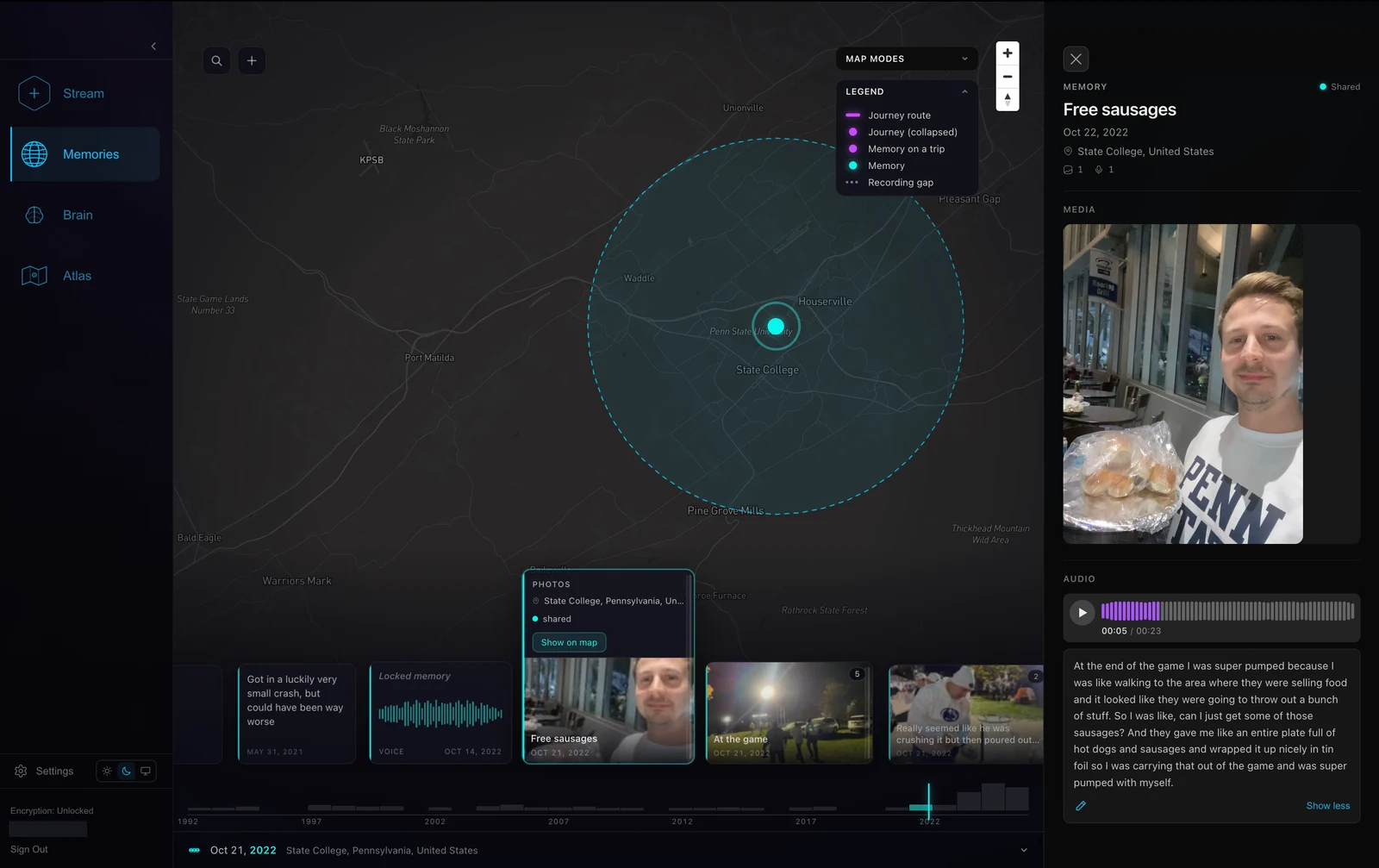Screen dimensions: 1379x868
Task: Click the memory marker on the map
Action: pos(776,326)
